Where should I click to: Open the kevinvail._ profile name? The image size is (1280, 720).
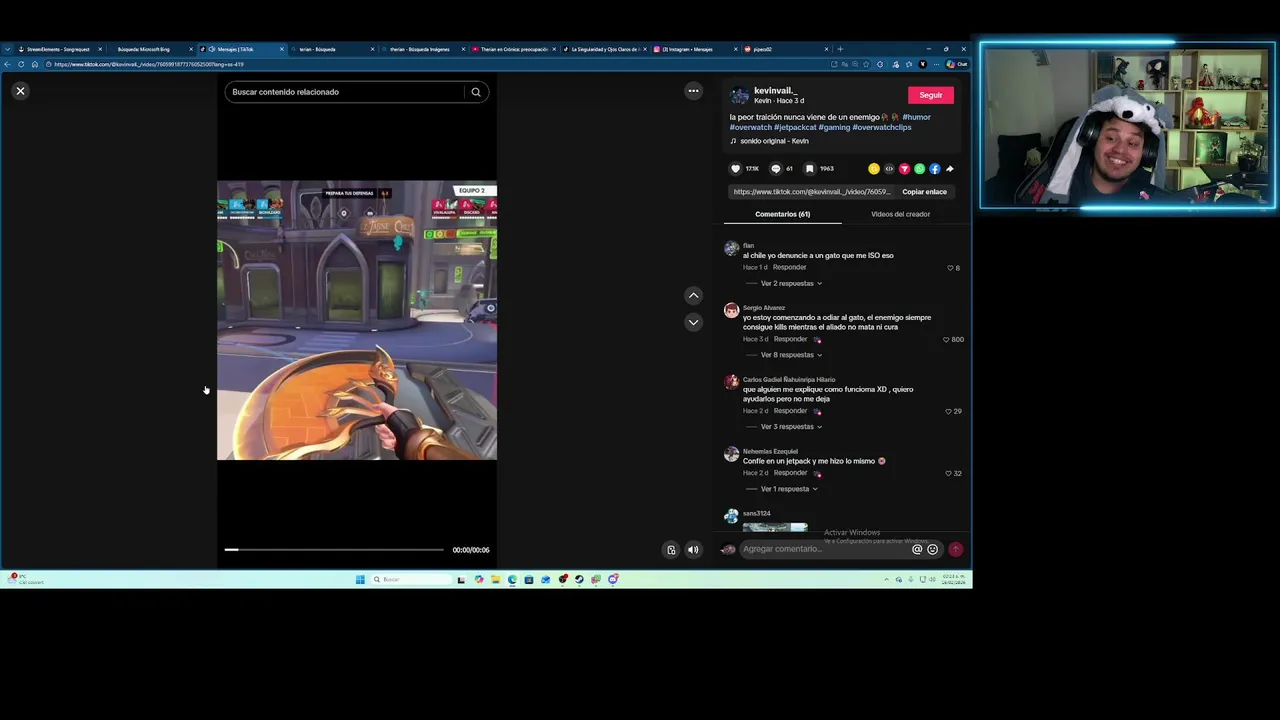775,91
